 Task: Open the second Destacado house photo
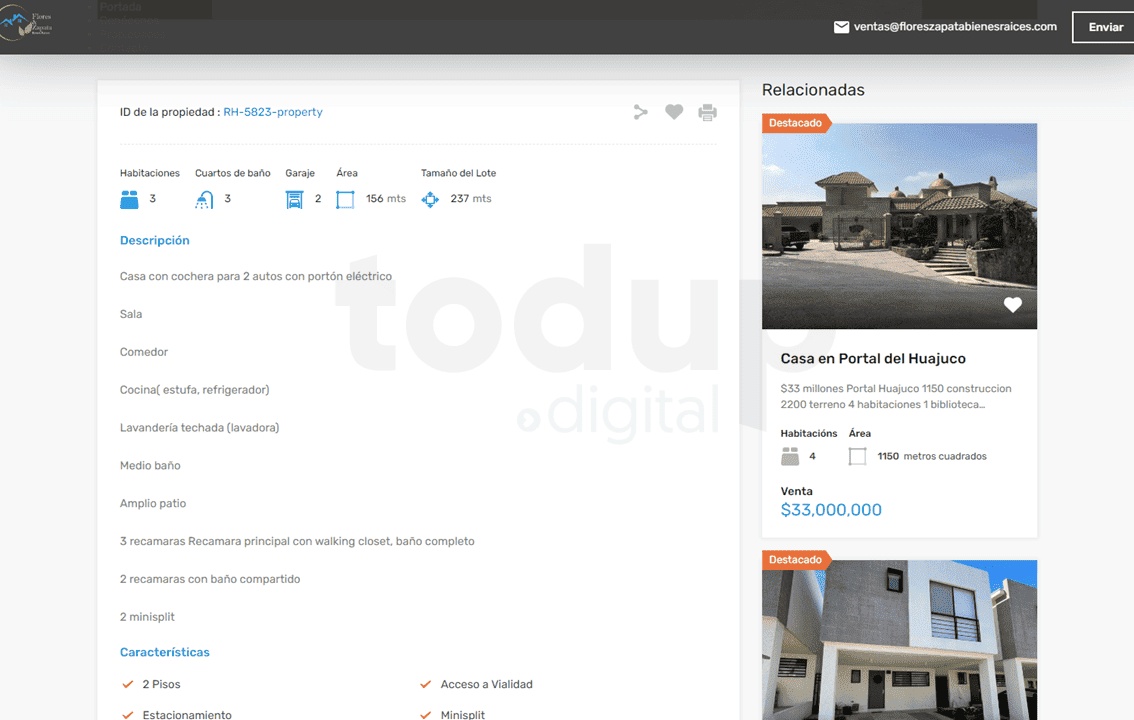(898, 640)
